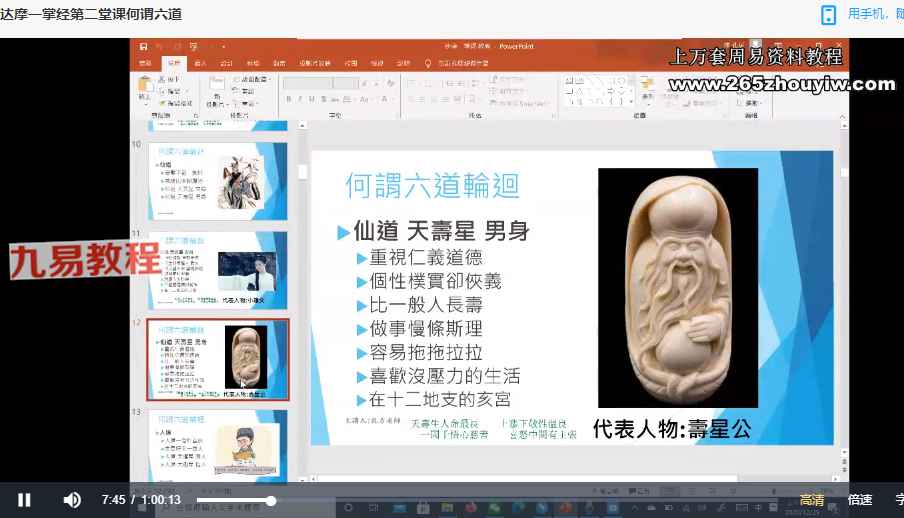Click the slide title 何謂六道輪迴

point(432,185)
